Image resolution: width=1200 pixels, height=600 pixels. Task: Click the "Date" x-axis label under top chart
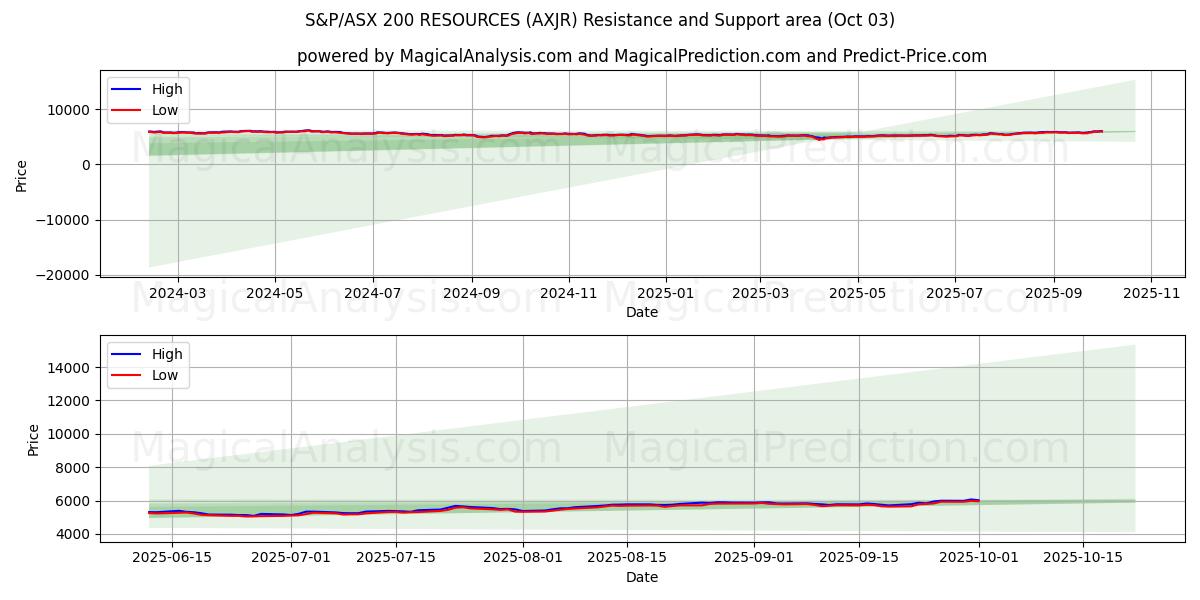pyautogui.click(x=641, y=312)
